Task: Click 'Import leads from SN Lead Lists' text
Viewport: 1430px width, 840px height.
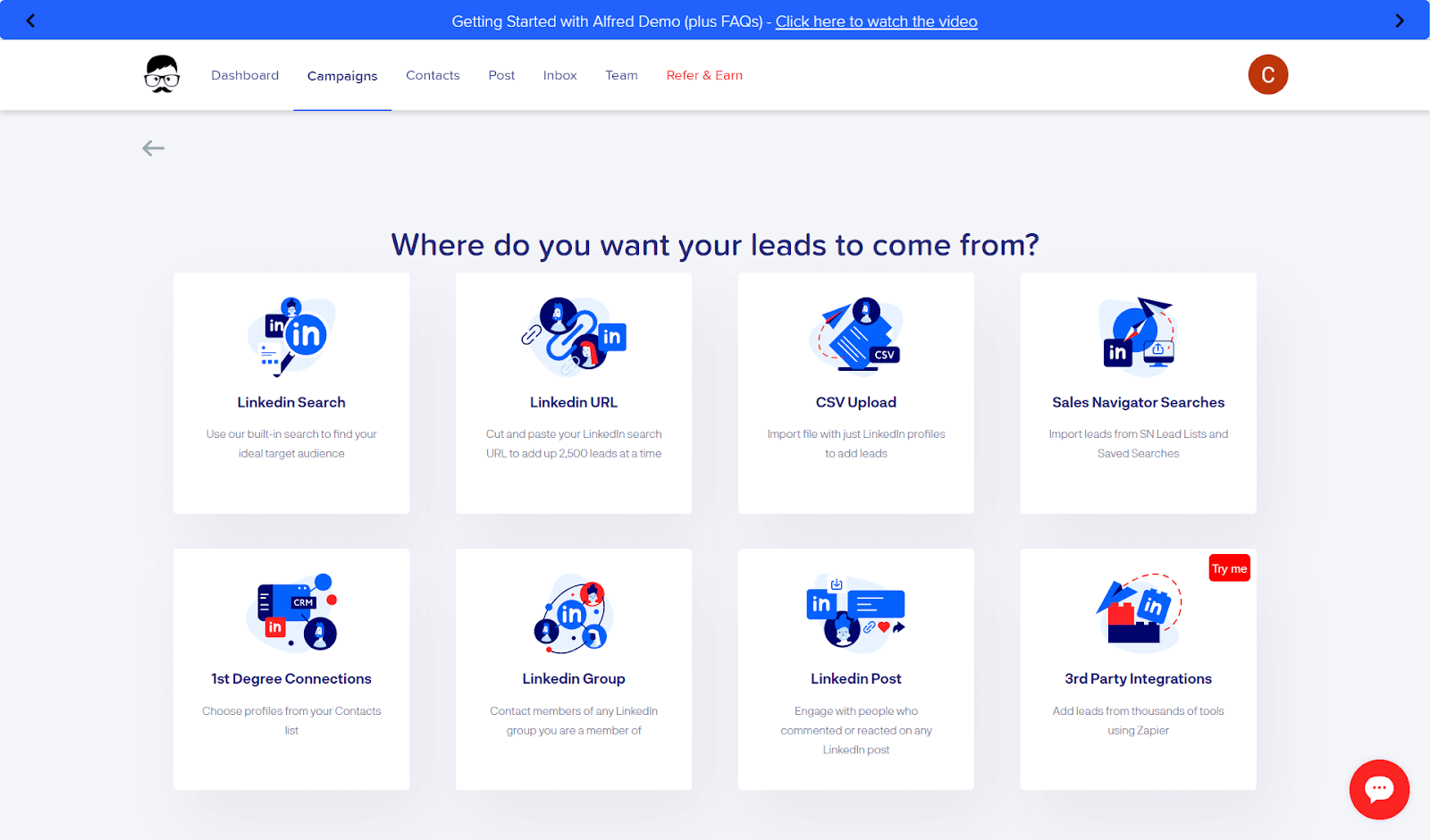Action: point(1139,443)
